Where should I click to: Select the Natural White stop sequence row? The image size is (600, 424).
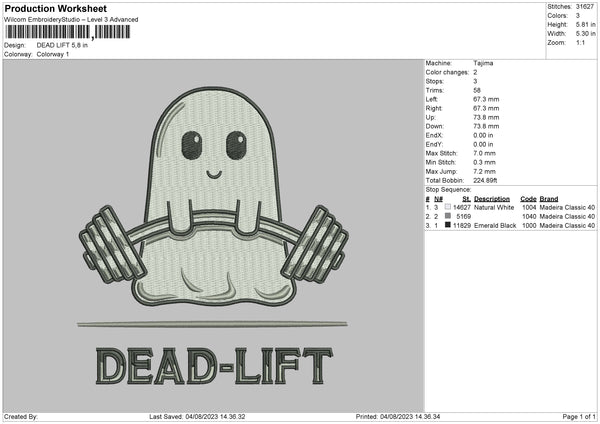(x=510, y=206)
